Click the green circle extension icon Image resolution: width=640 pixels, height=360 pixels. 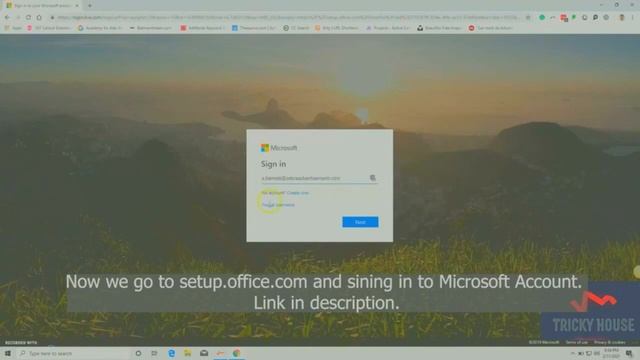point(542,18)
